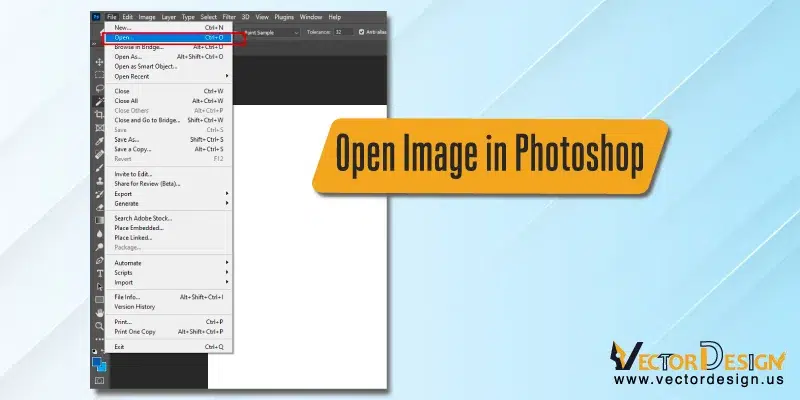Expand the Generate submenu
The height and width of the screenshot is (400, 800).
(169, 204)
